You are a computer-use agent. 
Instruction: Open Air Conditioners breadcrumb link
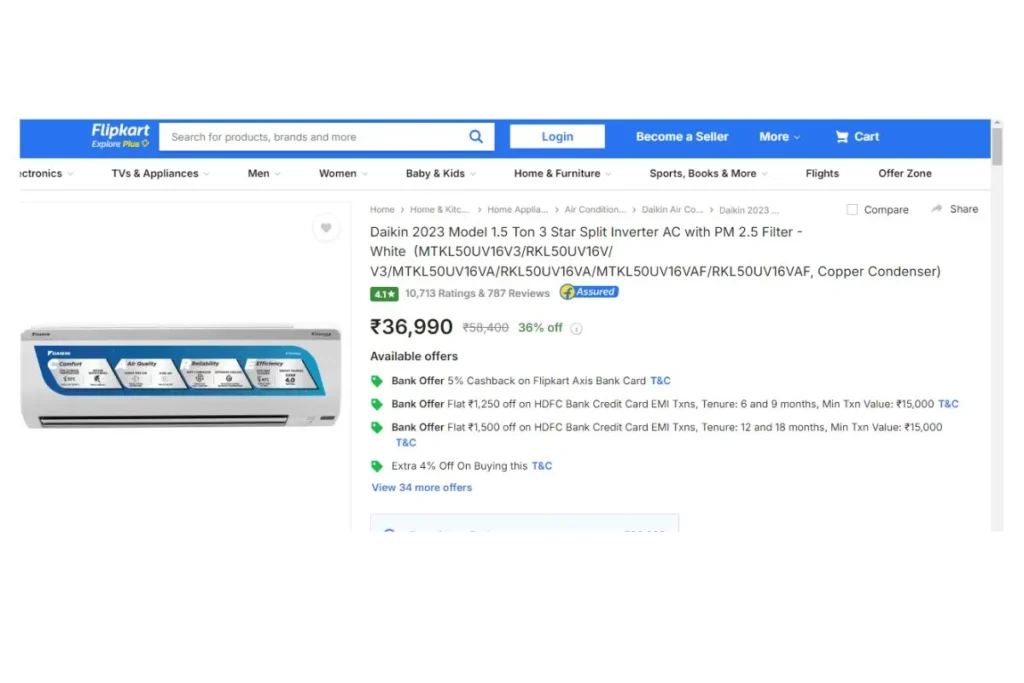(595, 210)
